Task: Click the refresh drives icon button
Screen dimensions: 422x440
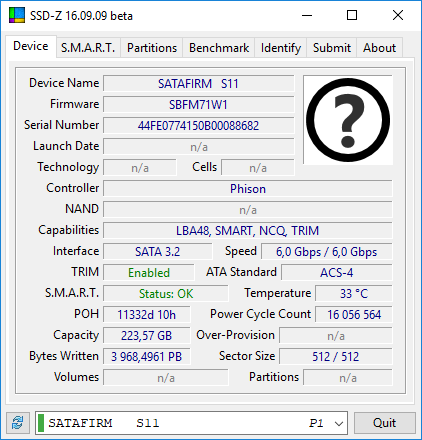Action: pyautogui.click(x=17, y=423)
